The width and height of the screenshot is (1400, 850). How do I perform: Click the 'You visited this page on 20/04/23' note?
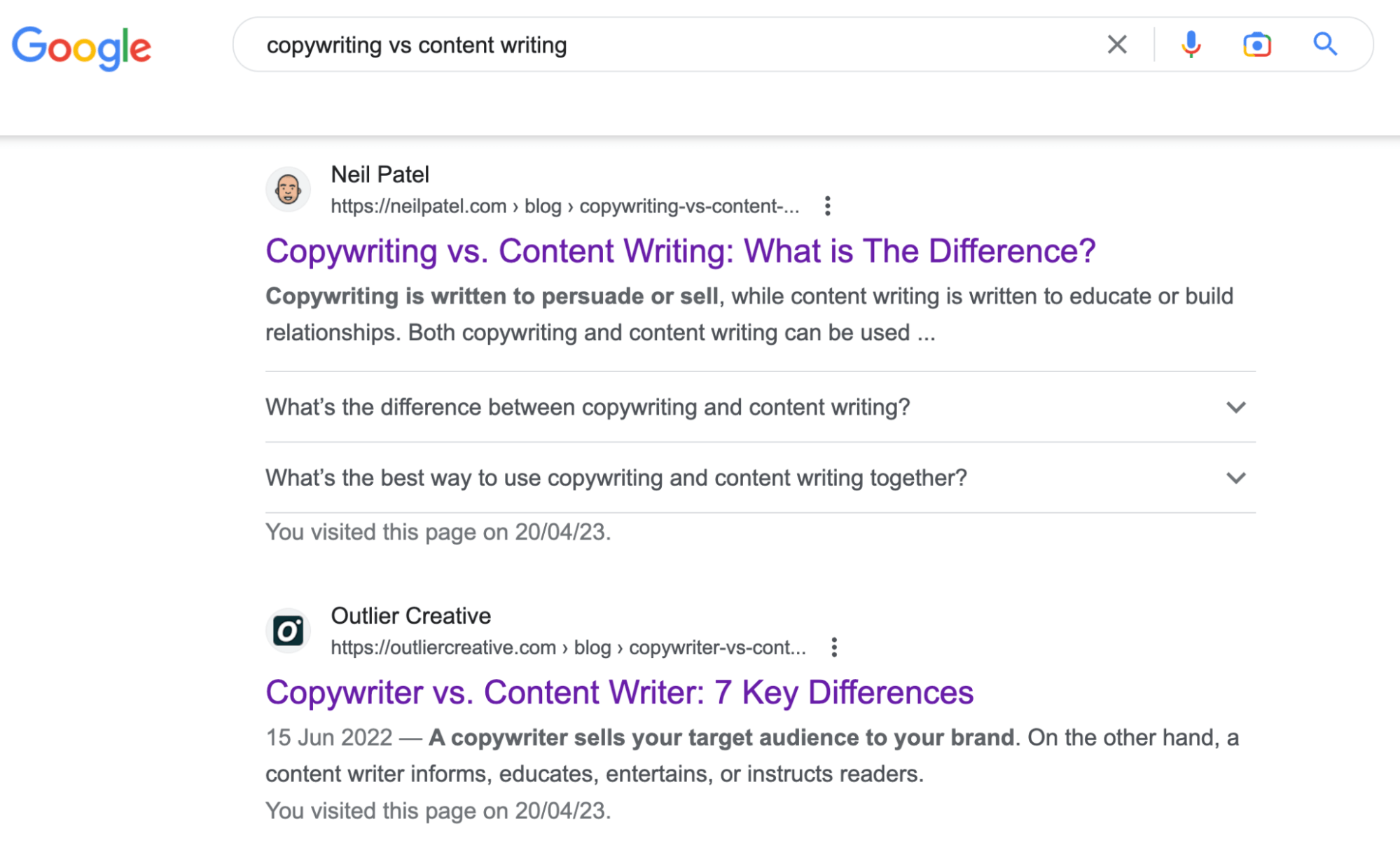(438, 531)
